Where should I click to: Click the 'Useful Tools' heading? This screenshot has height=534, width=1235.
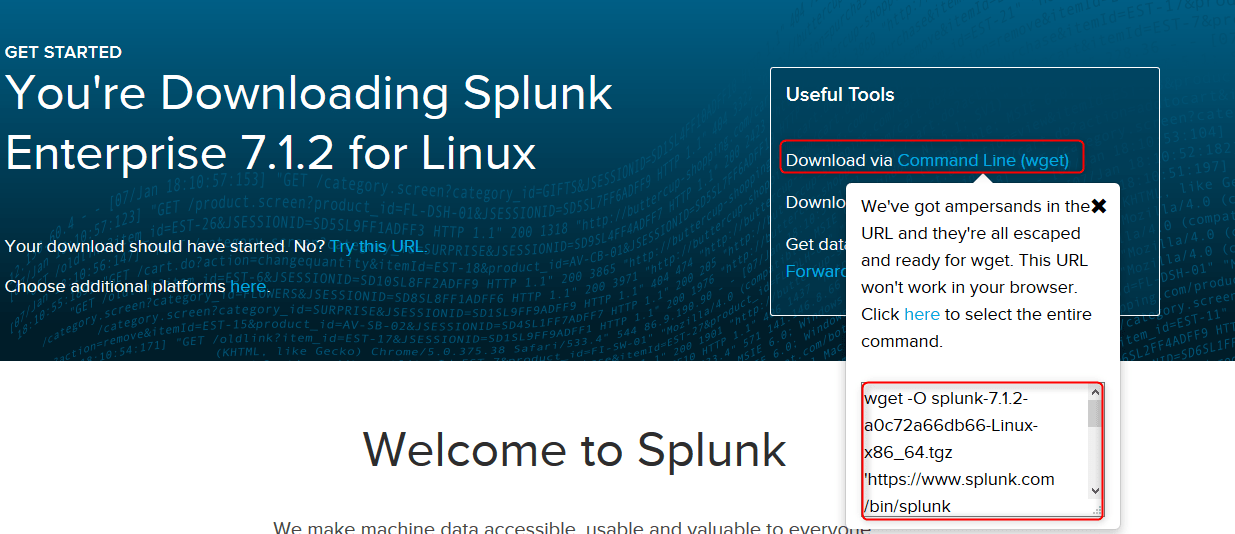(x=840, y=95)
